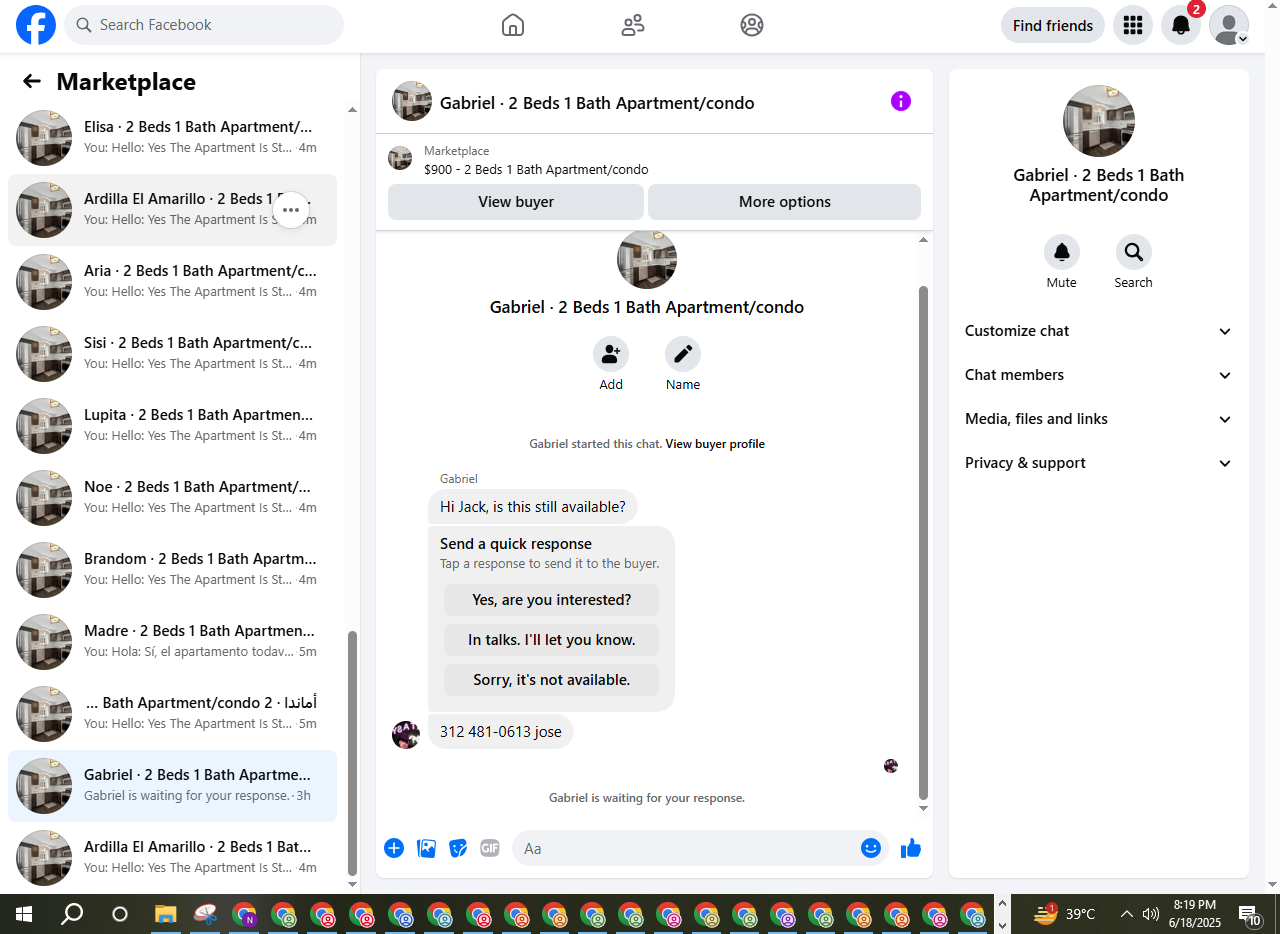Click the Name edit pencil icon
This screenshot has height=934, width=1280.
point(683,354)
